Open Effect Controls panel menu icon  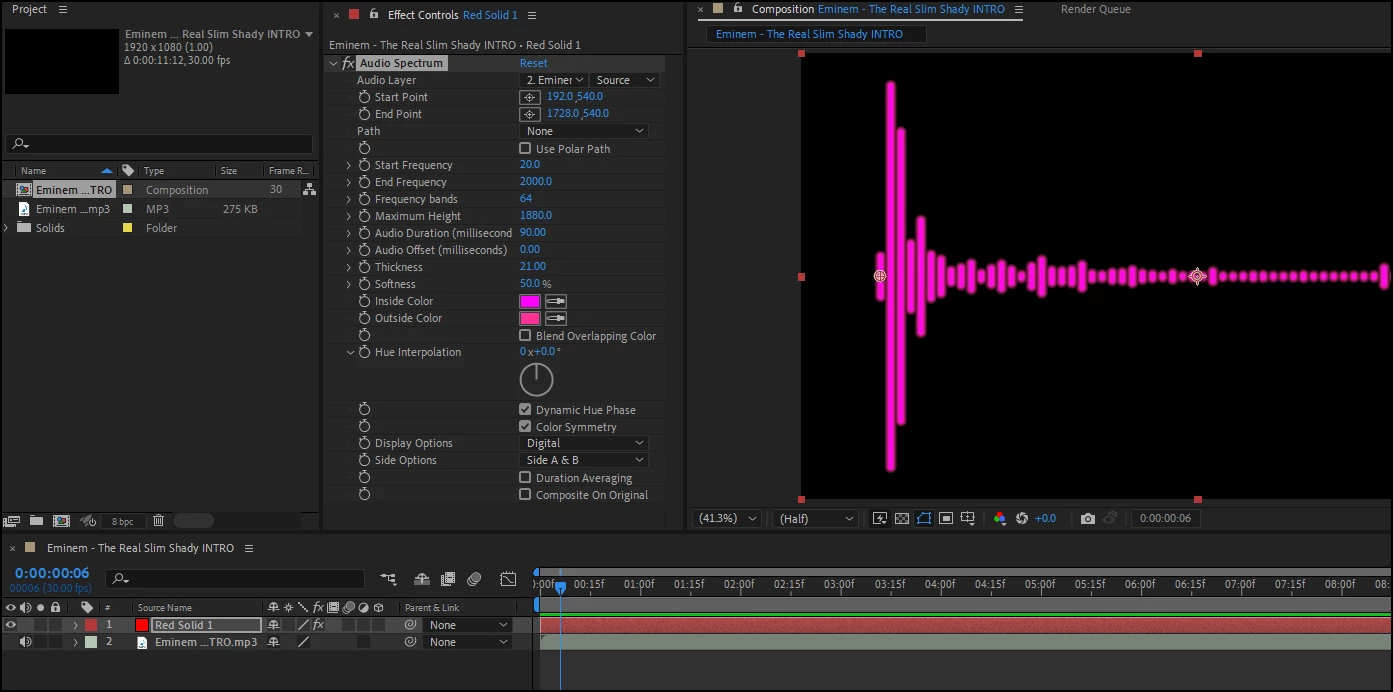pos(532,15)
